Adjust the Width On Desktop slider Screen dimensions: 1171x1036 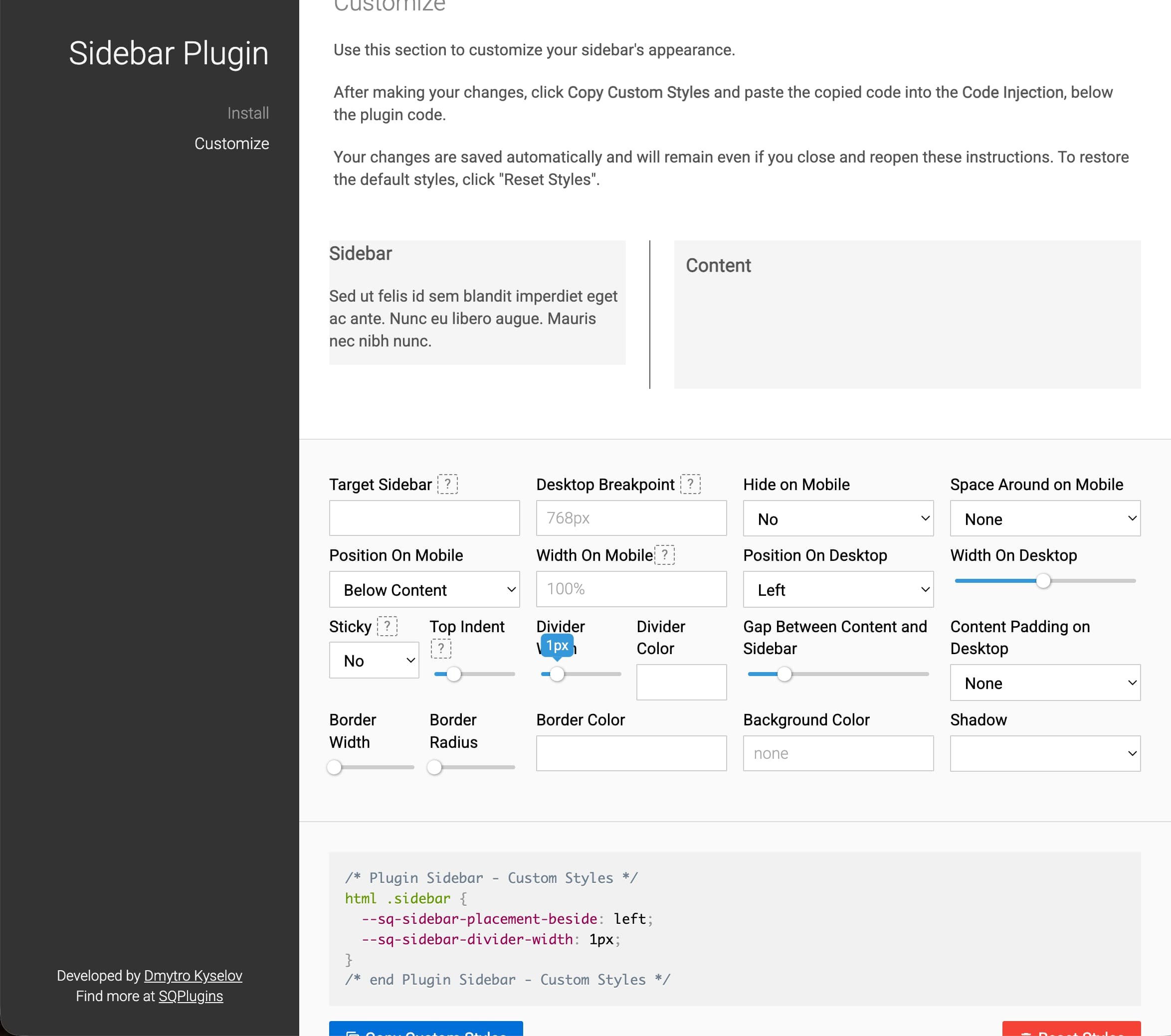1045,581
